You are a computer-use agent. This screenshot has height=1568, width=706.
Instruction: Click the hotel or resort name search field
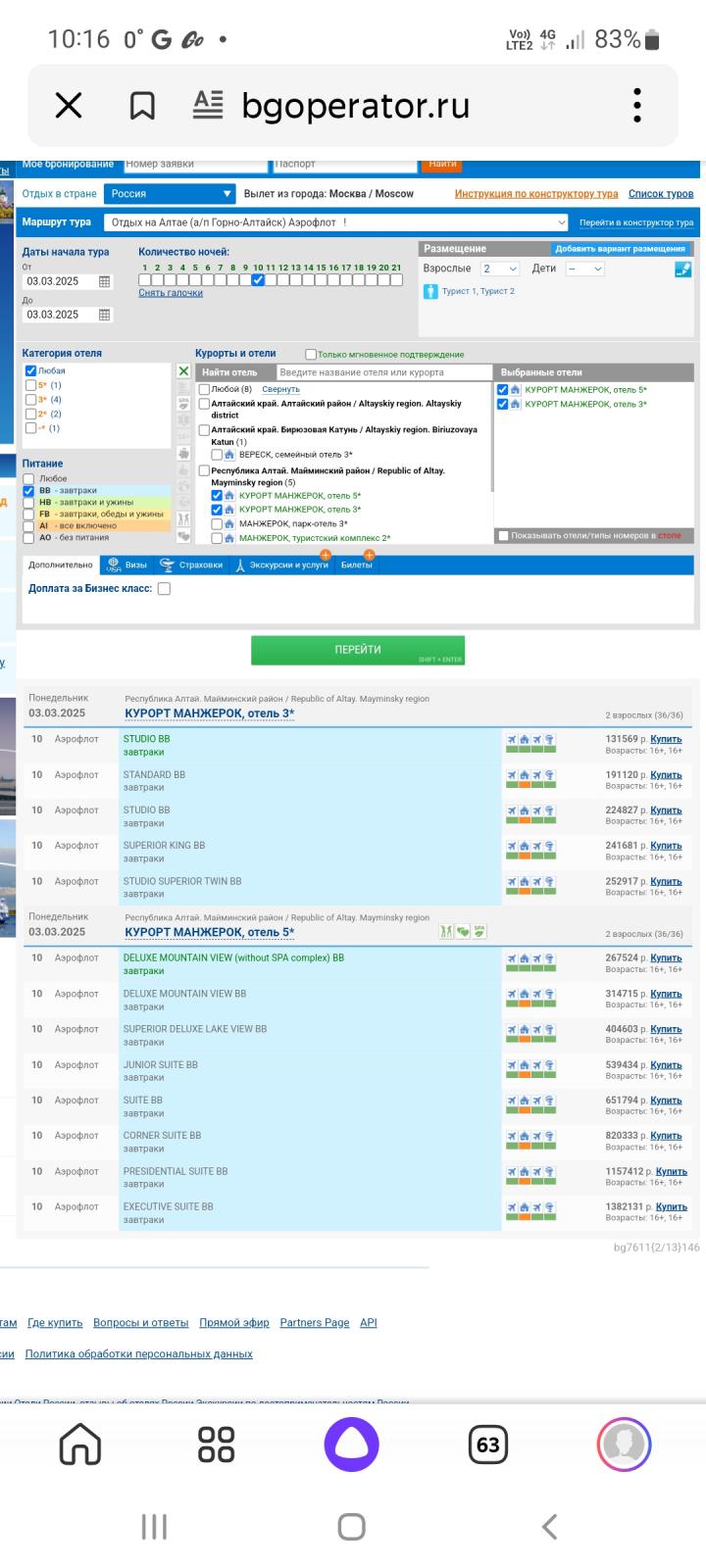(x=383, y=372)
